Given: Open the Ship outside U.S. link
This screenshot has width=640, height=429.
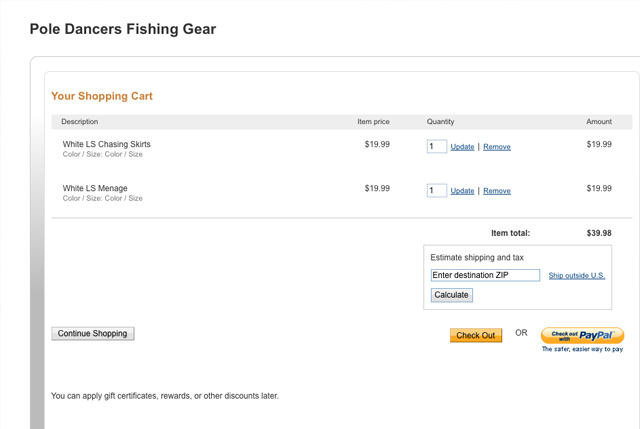Looking at the screenshot, I should 577,276.
